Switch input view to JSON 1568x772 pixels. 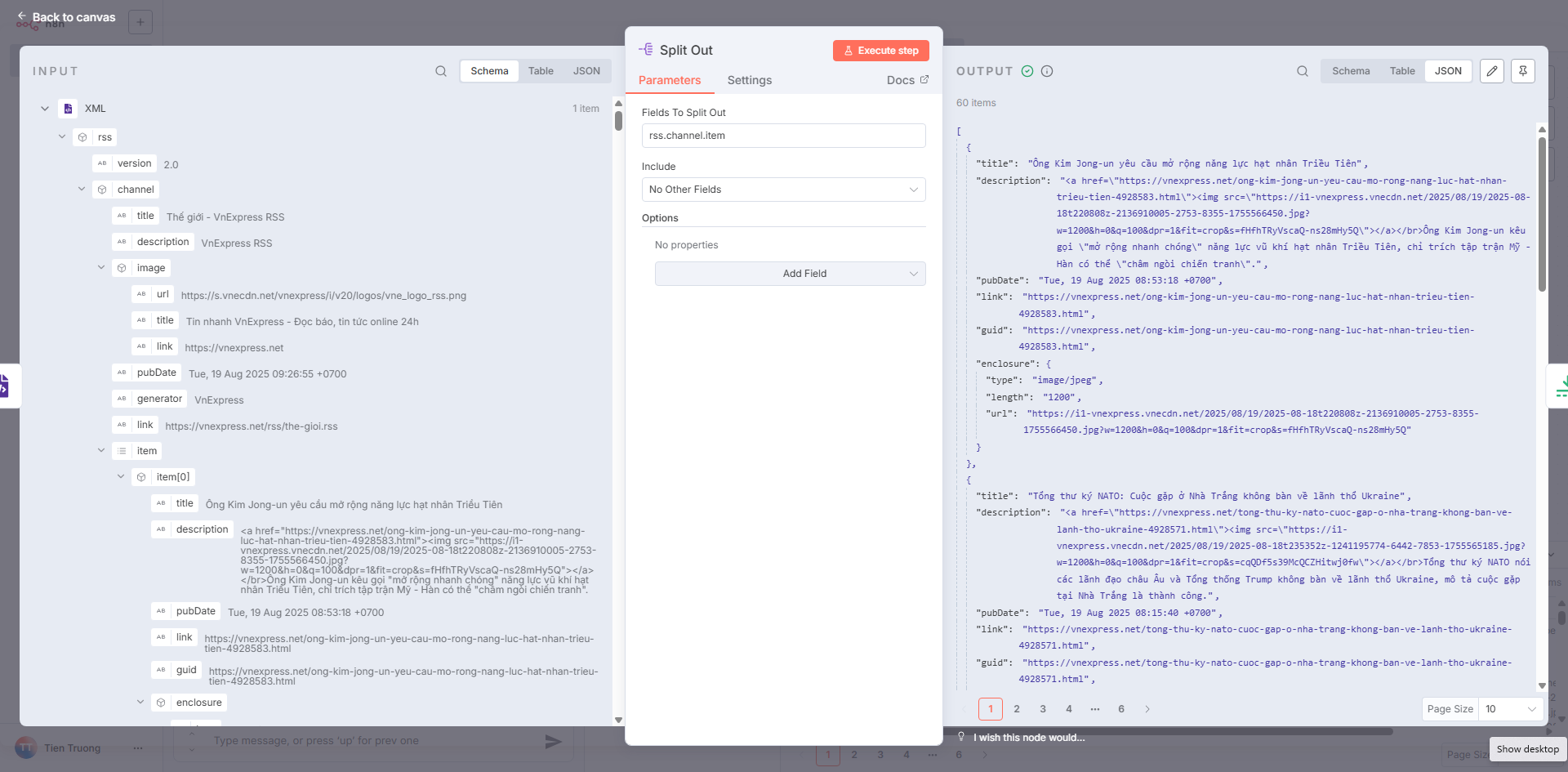586,71
